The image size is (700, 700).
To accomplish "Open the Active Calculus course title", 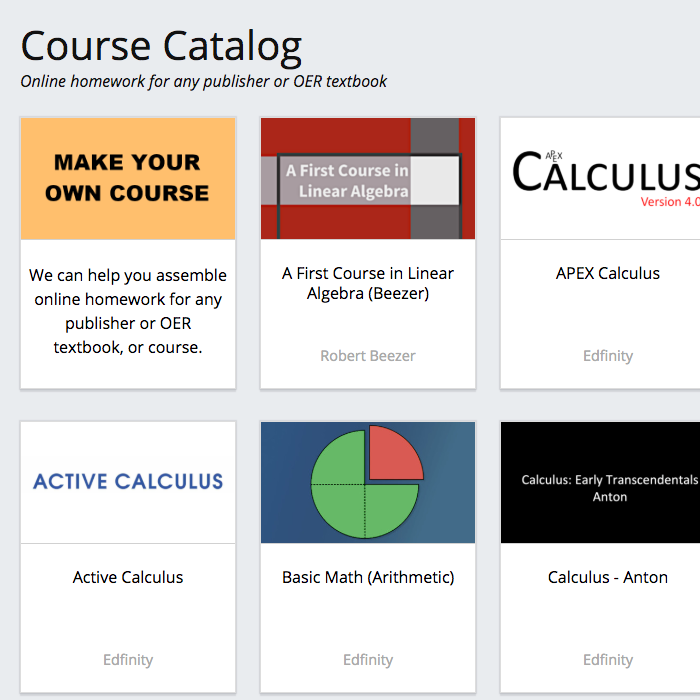I will point(128,577).
